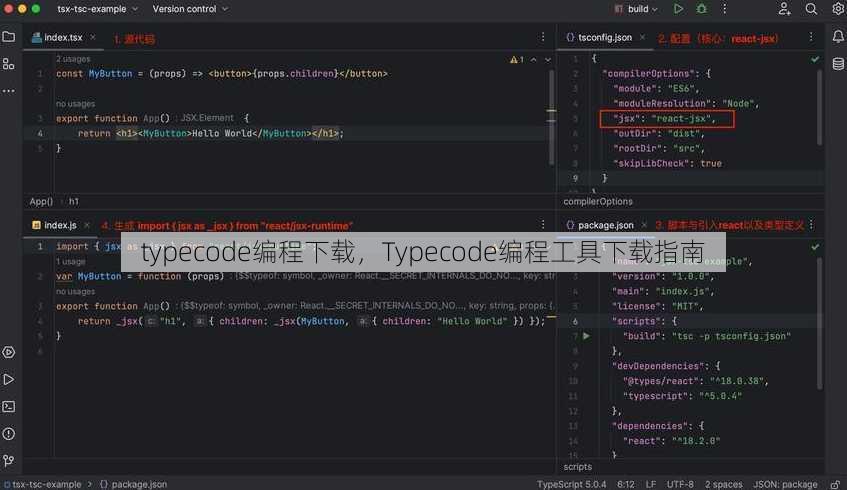The image size is (847, 490).
Task: Click the compilerOptions breadcrumb
Action: 597,202
